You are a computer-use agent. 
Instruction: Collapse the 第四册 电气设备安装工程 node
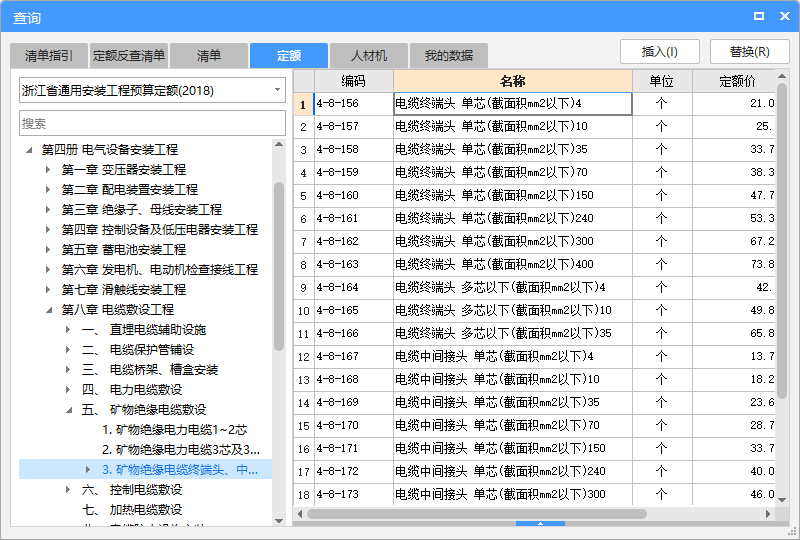30,150
